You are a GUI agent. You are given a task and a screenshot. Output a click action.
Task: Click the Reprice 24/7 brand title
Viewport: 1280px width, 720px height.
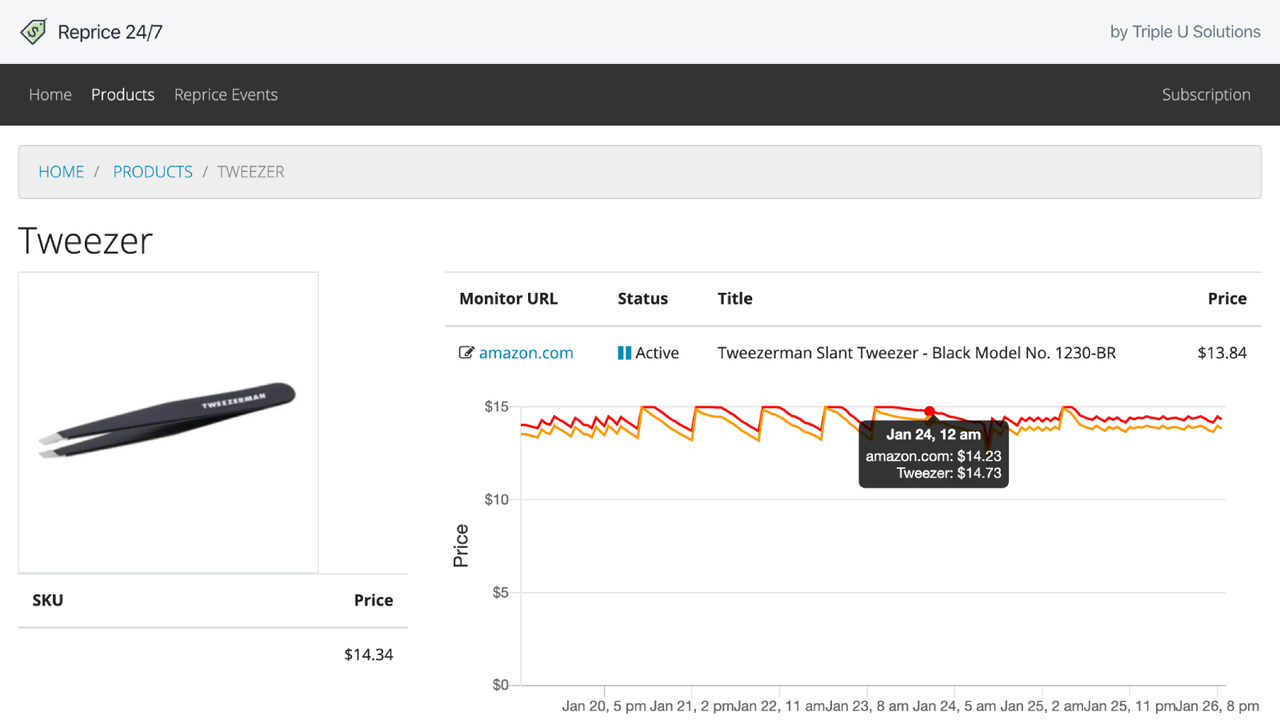click(x=110, y=32)
